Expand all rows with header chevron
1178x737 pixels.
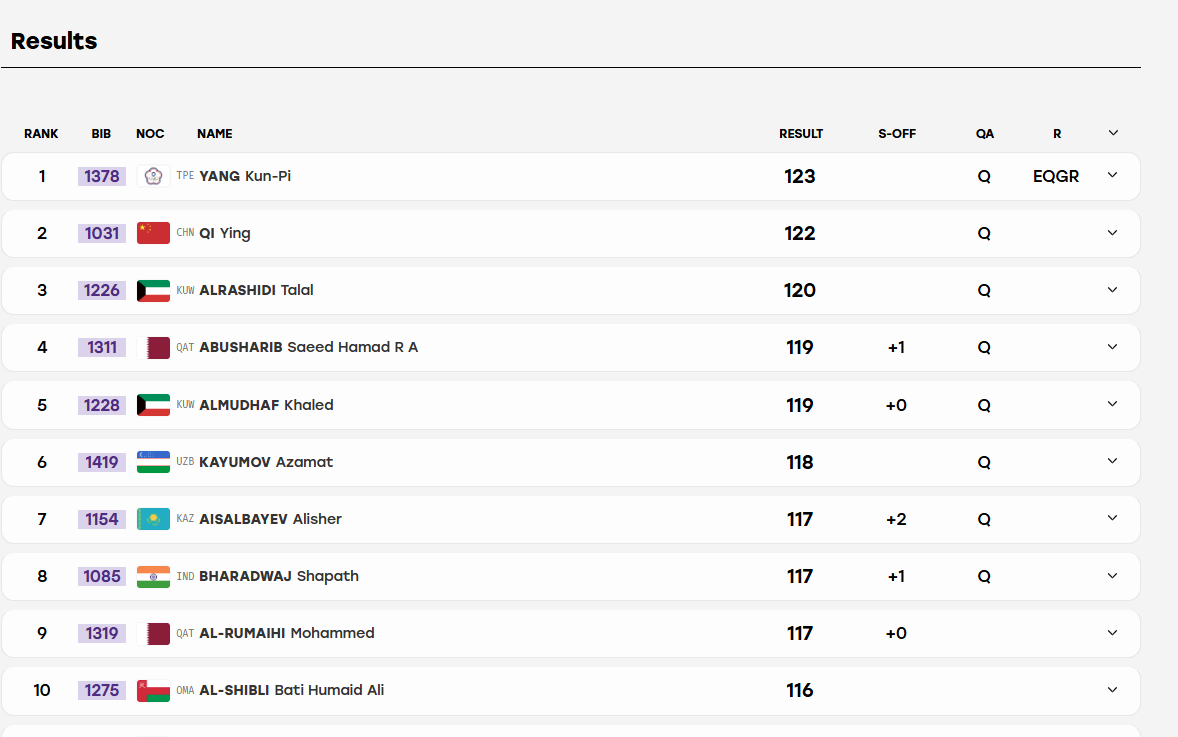pos(1113,133)
